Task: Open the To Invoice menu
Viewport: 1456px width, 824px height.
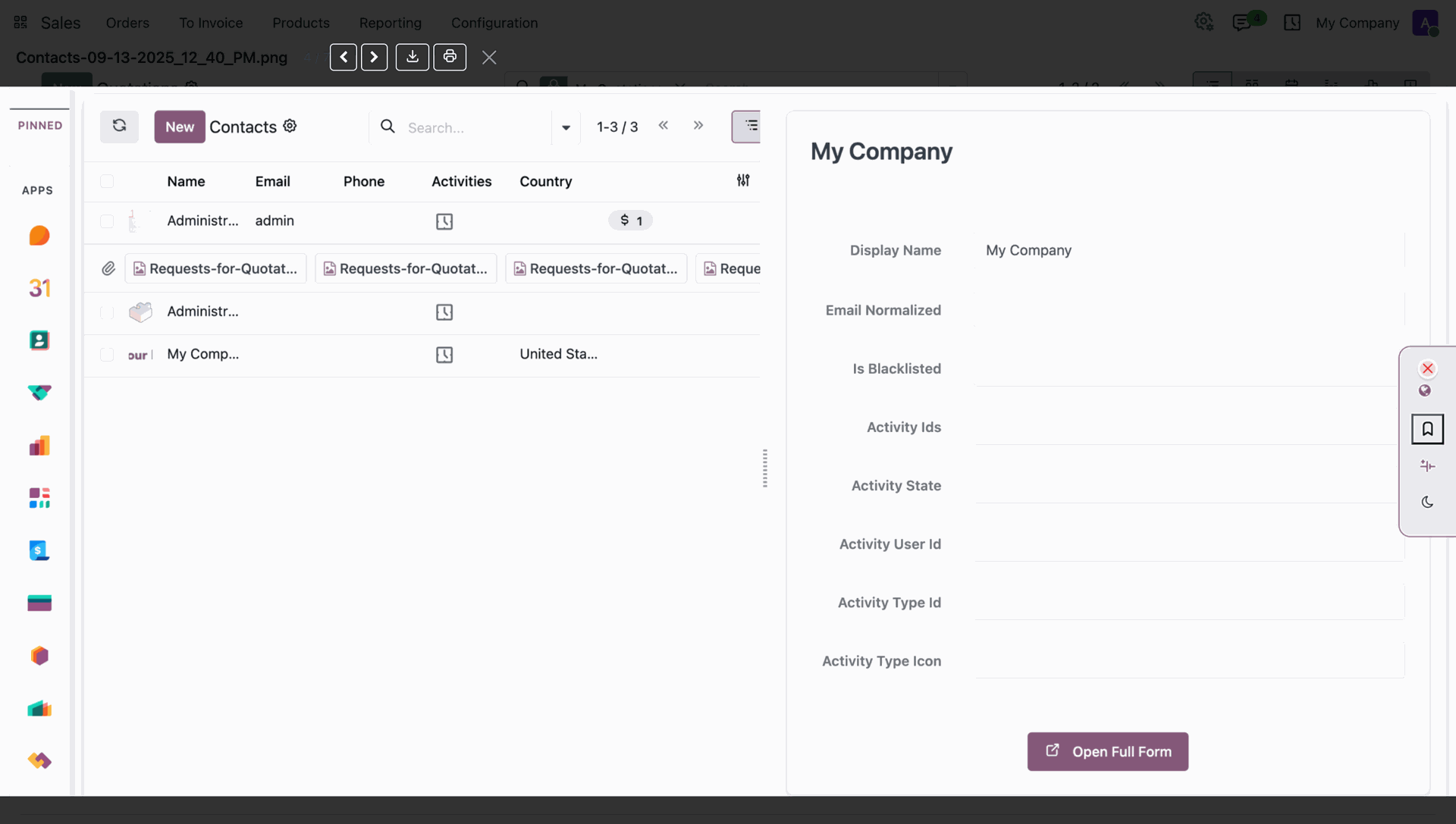Action: point(211,23)
